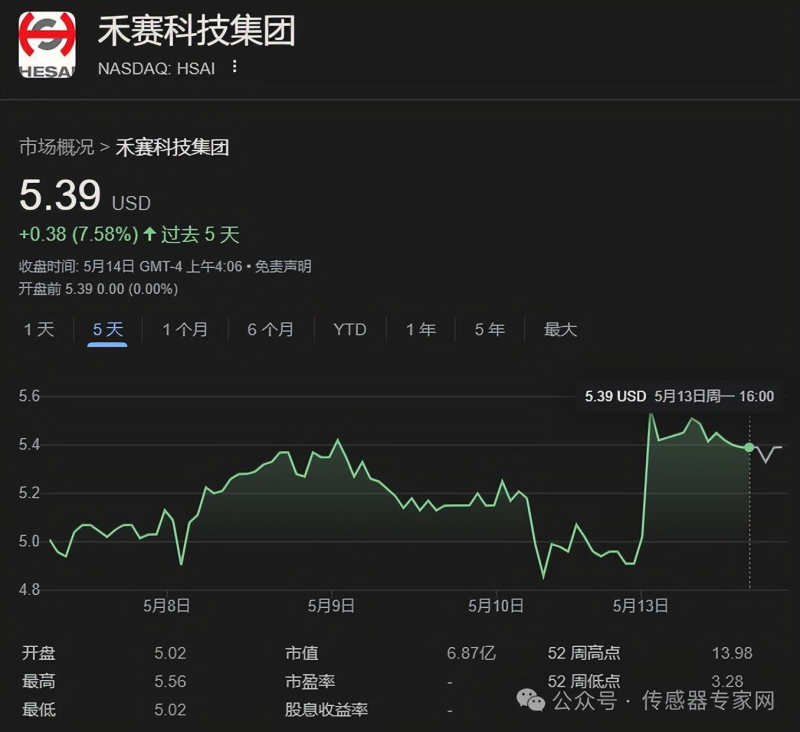Switch chart to 1 天 range
The width and height of the screenshot is (800, 732).
pyautogui.click(x=39, y=329)
